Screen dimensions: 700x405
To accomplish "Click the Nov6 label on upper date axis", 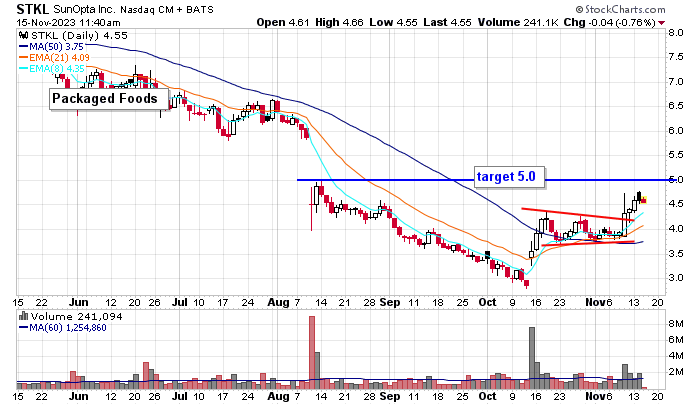I will [599, 302].
